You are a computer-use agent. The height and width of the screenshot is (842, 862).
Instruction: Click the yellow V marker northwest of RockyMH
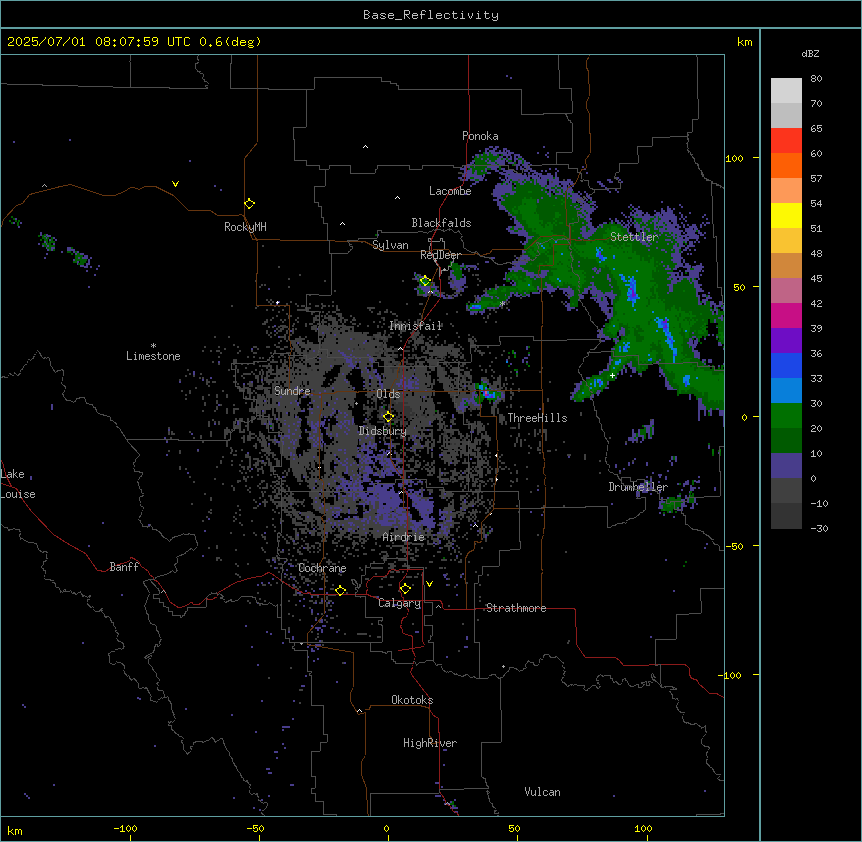[x=175, y=184]
